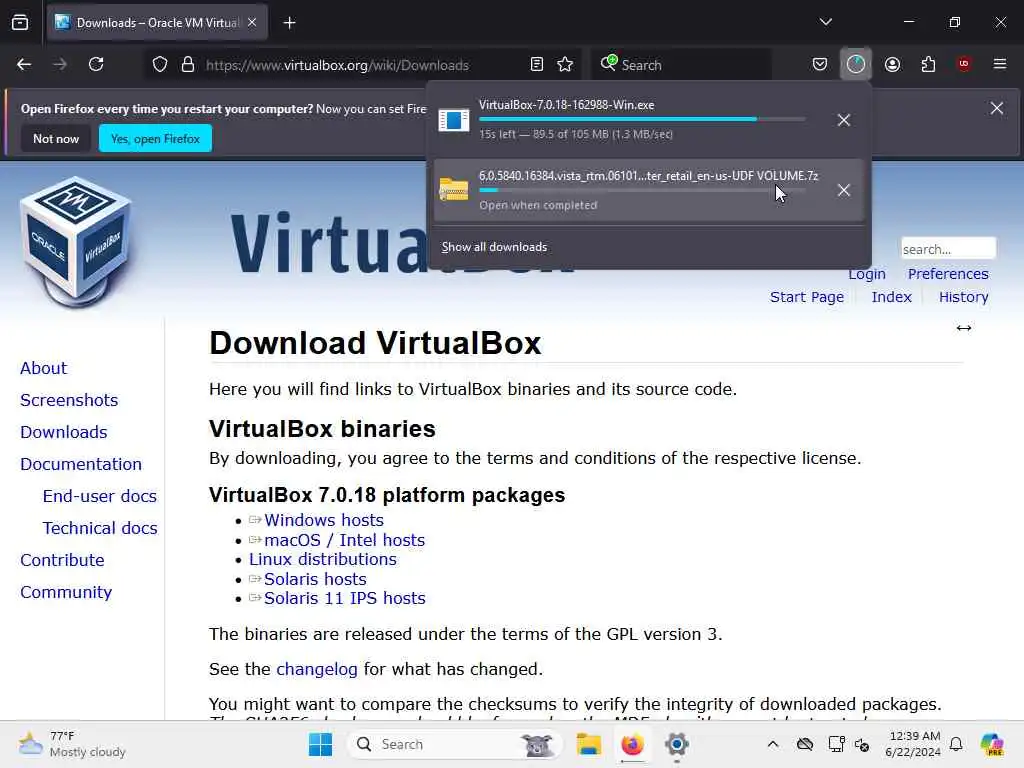Select the Downloads – Oracle VM VirtualBox tab
The image size is (1024, 768).
[157, 23]
